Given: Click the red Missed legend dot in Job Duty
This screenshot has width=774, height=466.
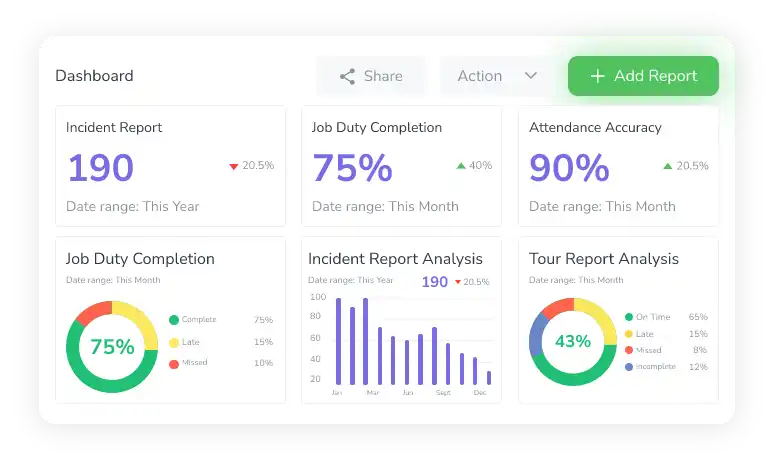Looking at the screenshot, I should point(174,364).
